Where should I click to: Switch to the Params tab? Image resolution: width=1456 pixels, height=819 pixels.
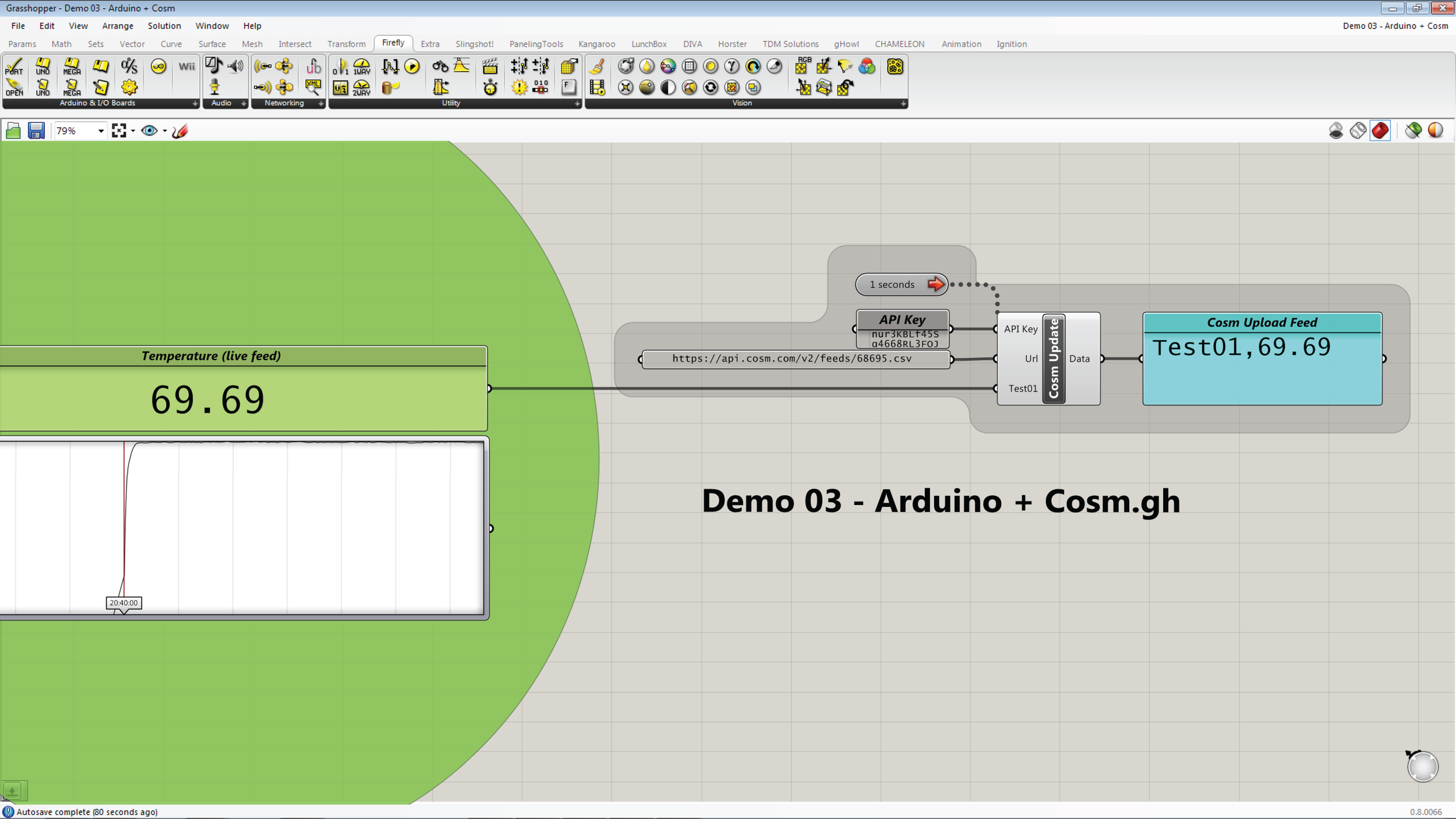22,44
